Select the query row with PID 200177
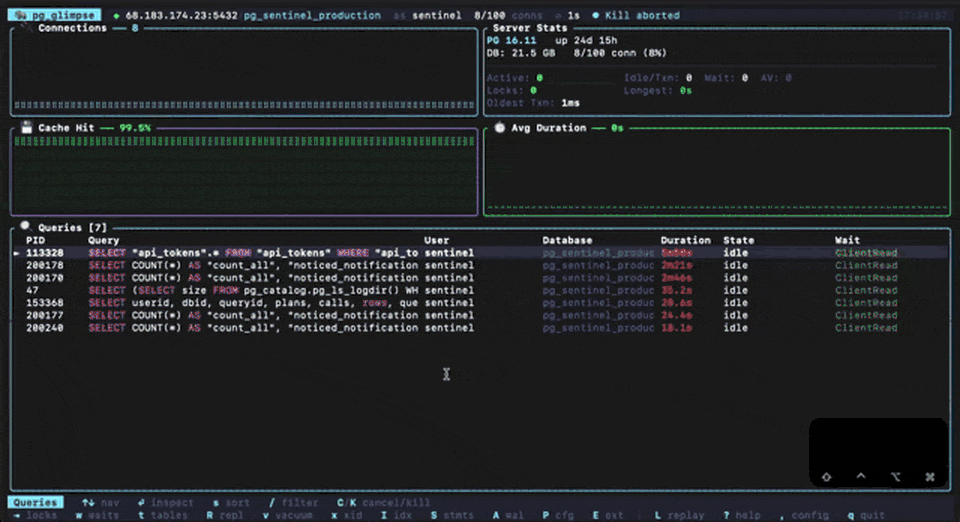This screenshot has height=522, width=960. [480, 315]
